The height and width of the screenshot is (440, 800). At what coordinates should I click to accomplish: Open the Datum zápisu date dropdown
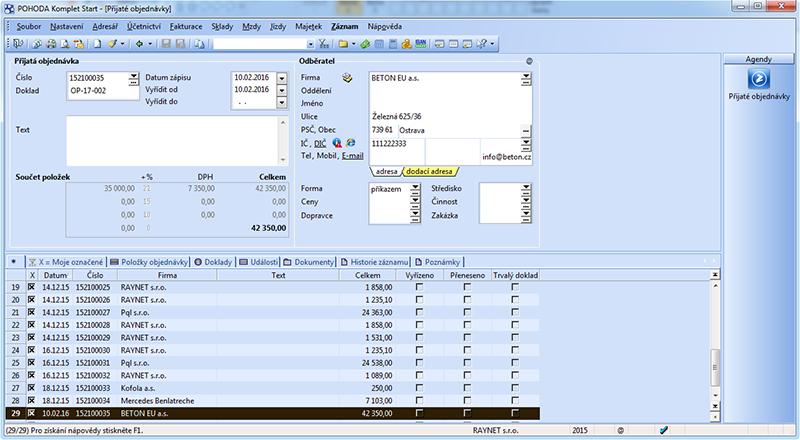(x=282, y=78)
